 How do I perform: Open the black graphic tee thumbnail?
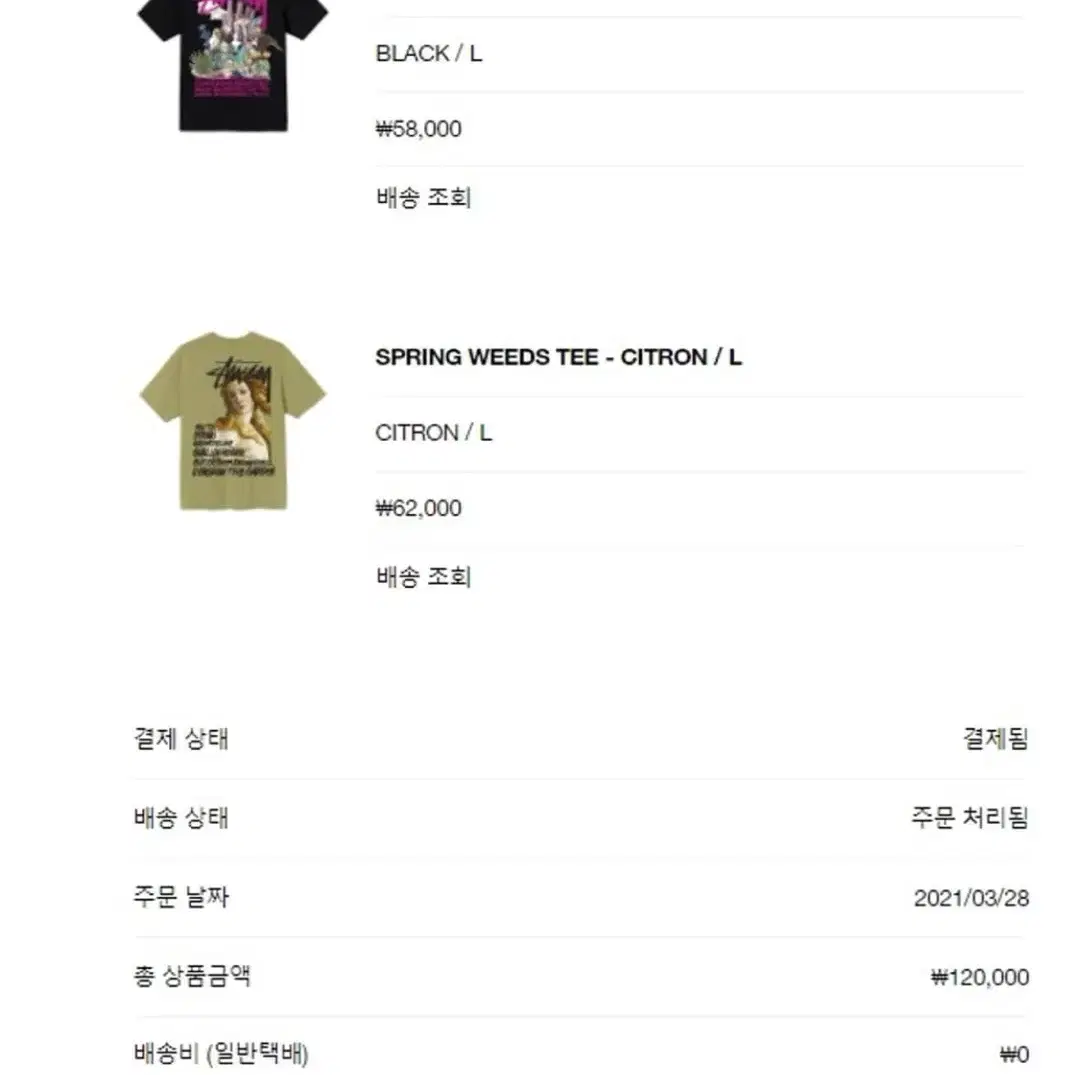(233, 65)
